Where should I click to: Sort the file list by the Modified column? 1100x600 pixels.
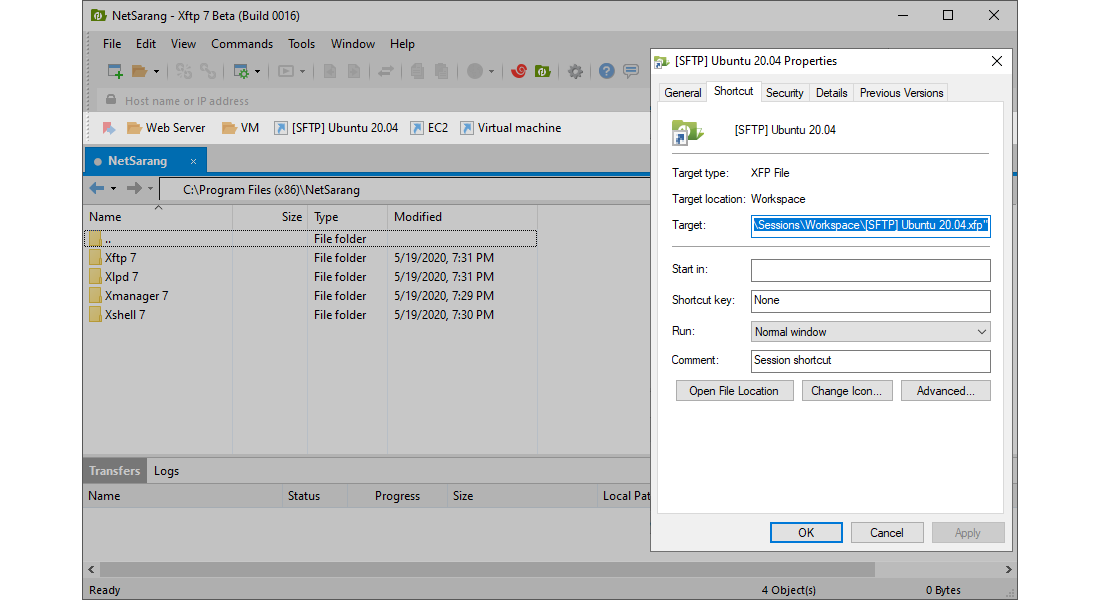(x=462, y=217)
